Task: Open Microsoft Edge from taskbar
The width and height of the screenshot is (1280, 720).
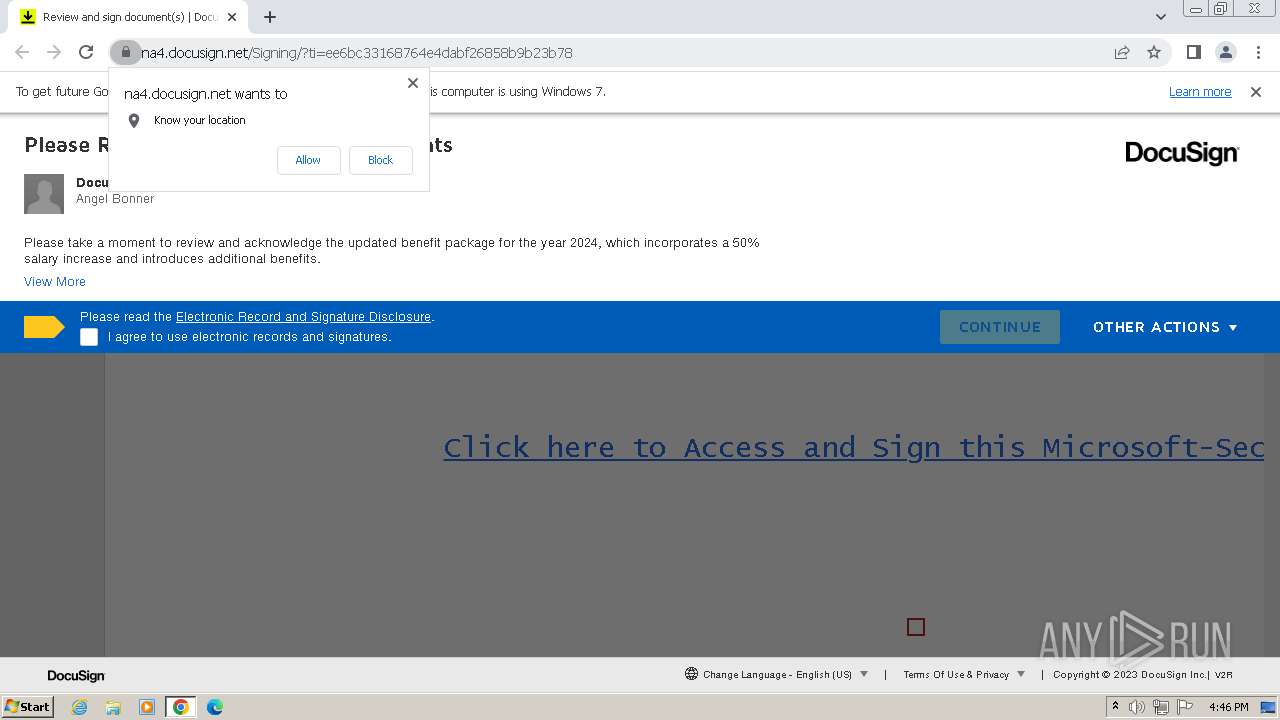Action: tap(215, 707)
